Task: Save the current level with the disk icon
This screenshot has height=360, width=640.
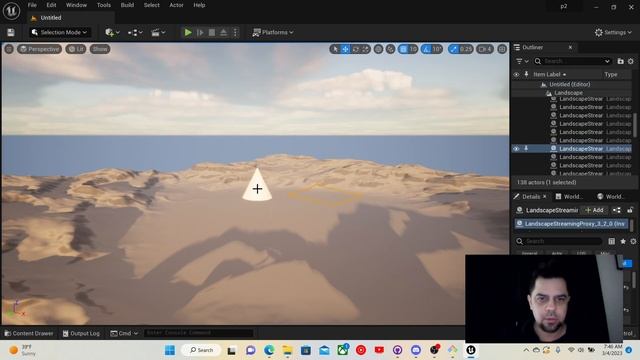Action: point(11,32)
